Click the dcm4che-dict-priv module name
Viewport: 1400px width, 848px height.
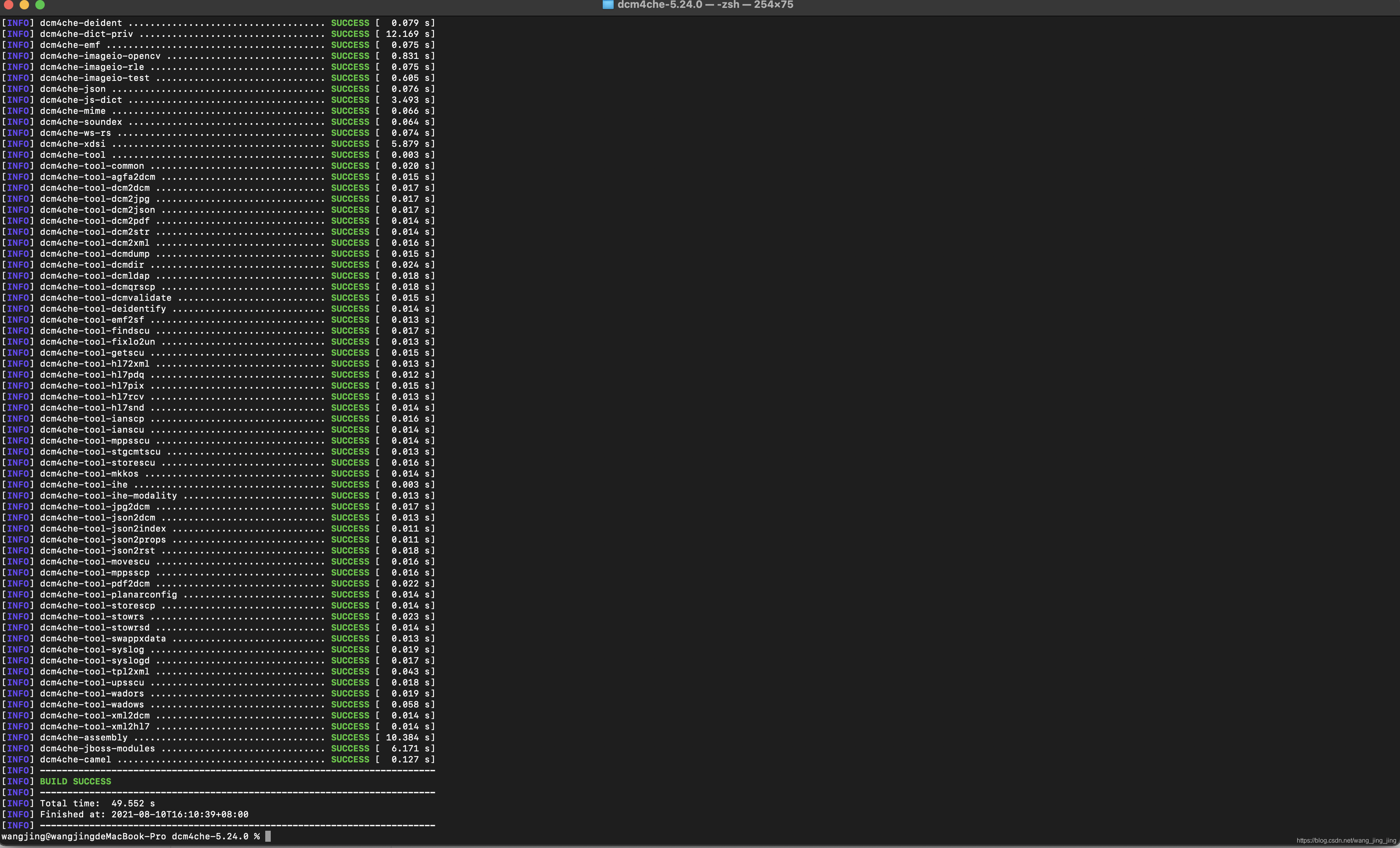(x=86, y=34)
